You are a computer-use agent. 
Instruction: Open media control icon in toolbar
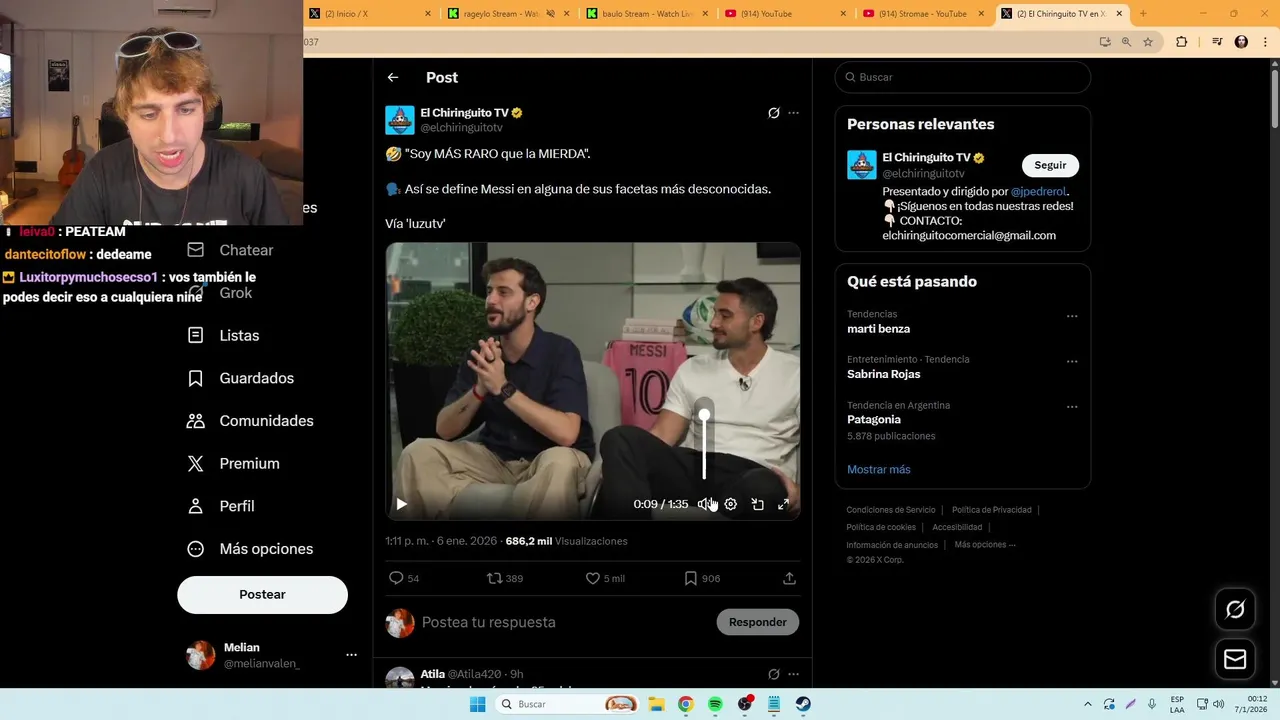[1217, 42]
